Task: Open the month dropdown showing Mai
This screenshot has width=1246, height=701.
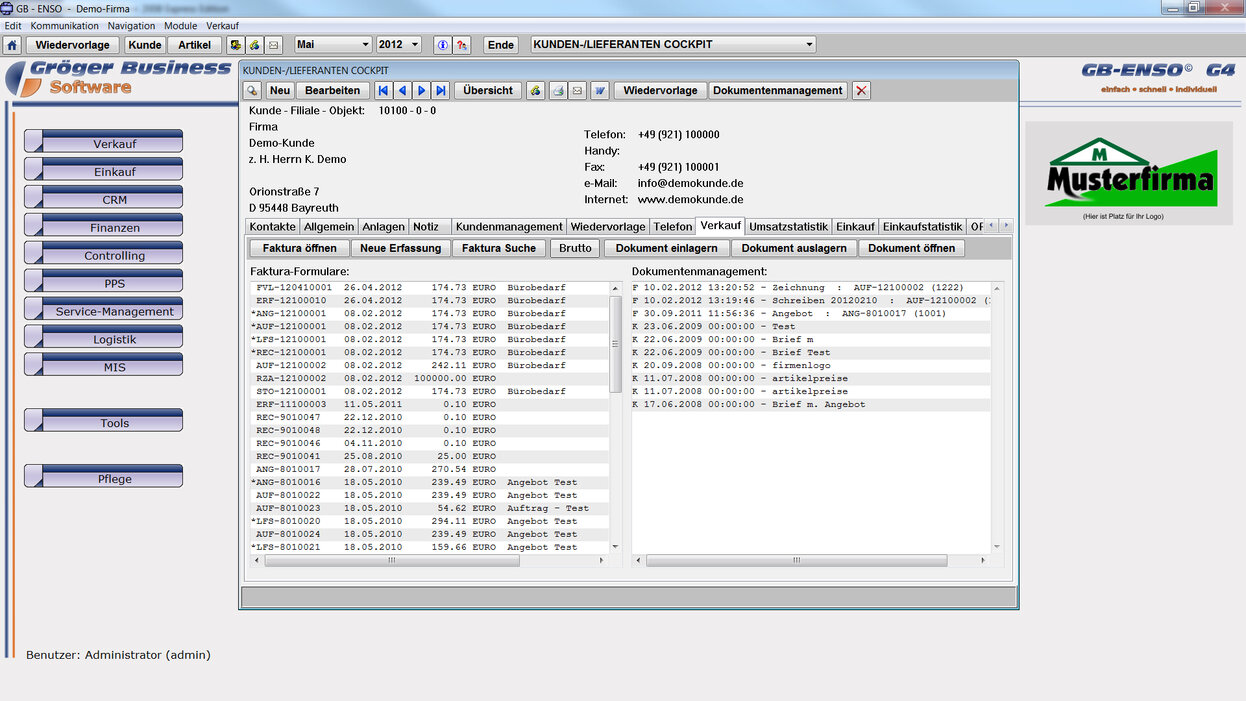Action: pos(333,45)
